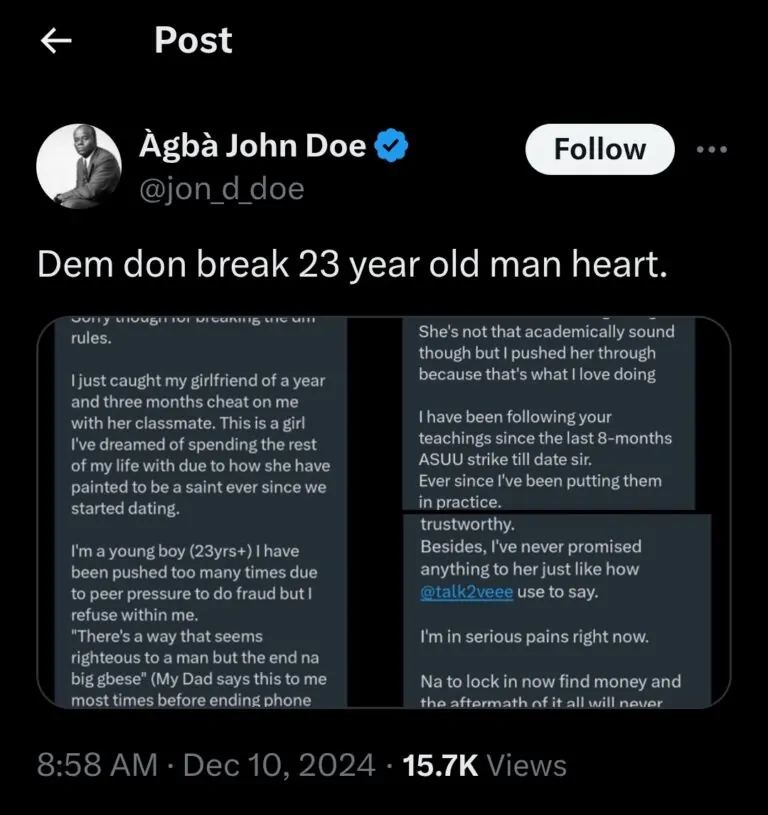Click the 8:58 AM timestamp
The height and width of the screenshot is (815, 768).
(x=97, y=766)
